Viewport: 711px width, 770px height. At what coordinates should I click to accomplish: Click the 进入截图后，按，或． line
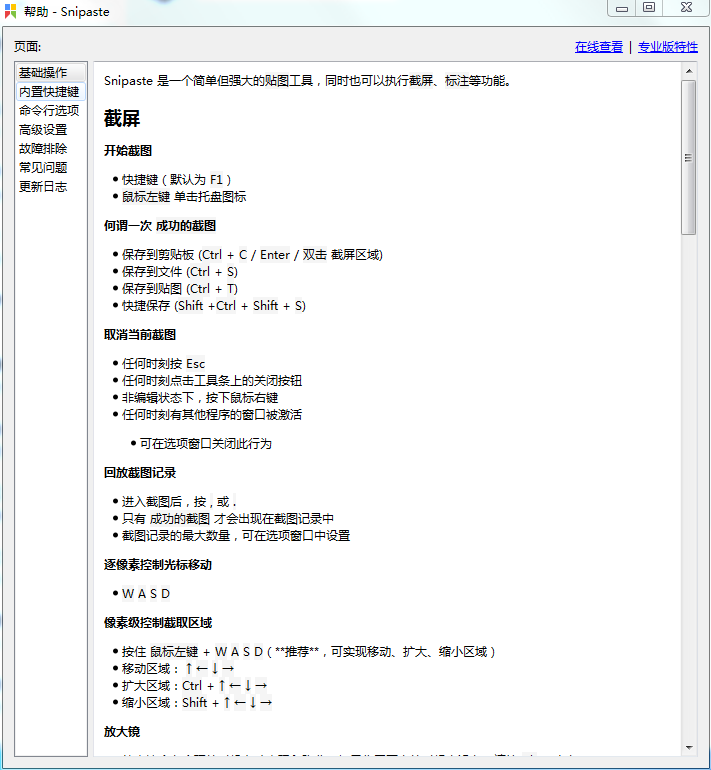(179, 502)
